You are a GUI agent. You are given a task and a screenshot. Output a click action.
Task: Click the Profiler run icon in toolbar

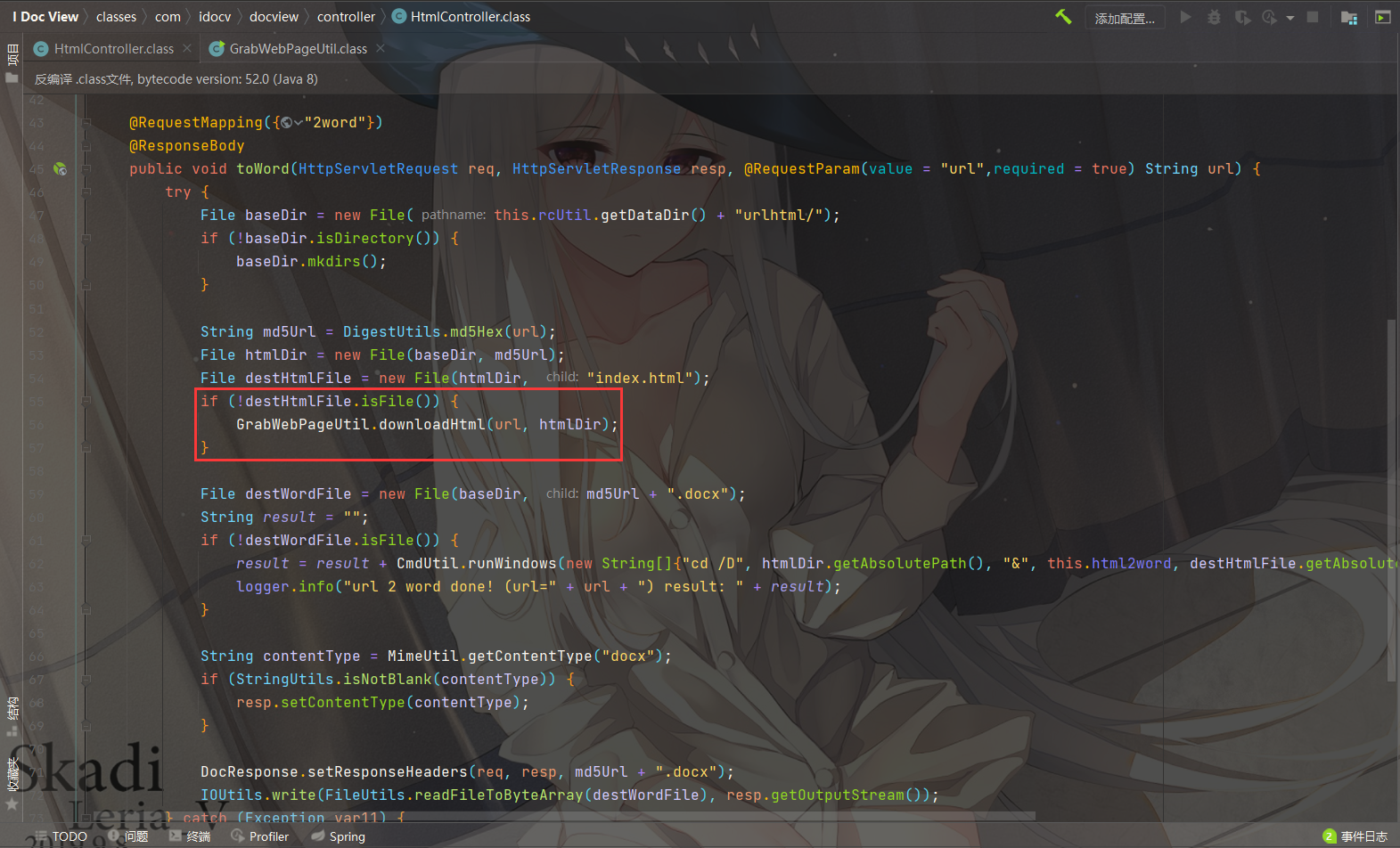point(1270,17)
